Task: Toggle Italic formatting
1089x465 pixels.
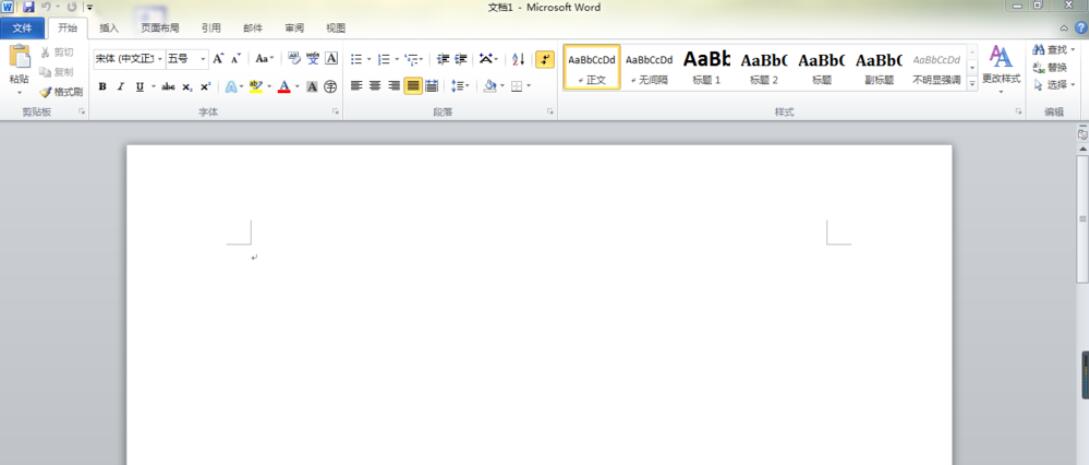Action: [120, 87]
